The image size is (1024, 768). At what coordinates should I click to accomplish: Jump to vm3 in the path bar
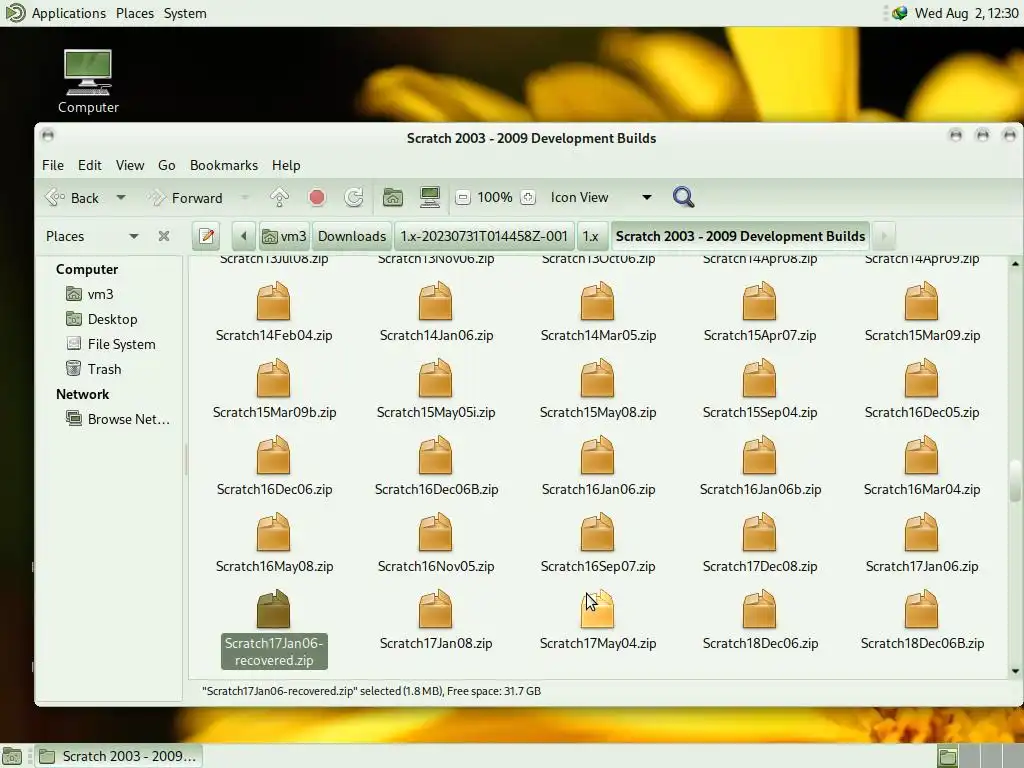(284, 236)
